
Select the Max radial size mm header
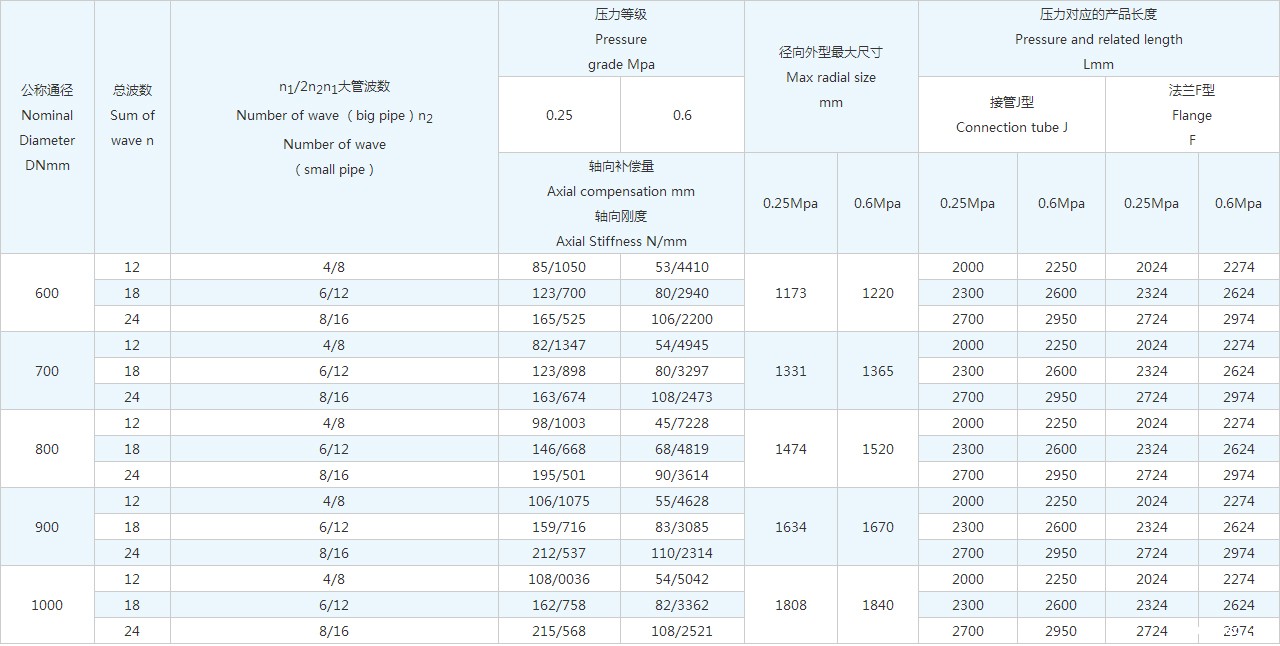[830, 77]
